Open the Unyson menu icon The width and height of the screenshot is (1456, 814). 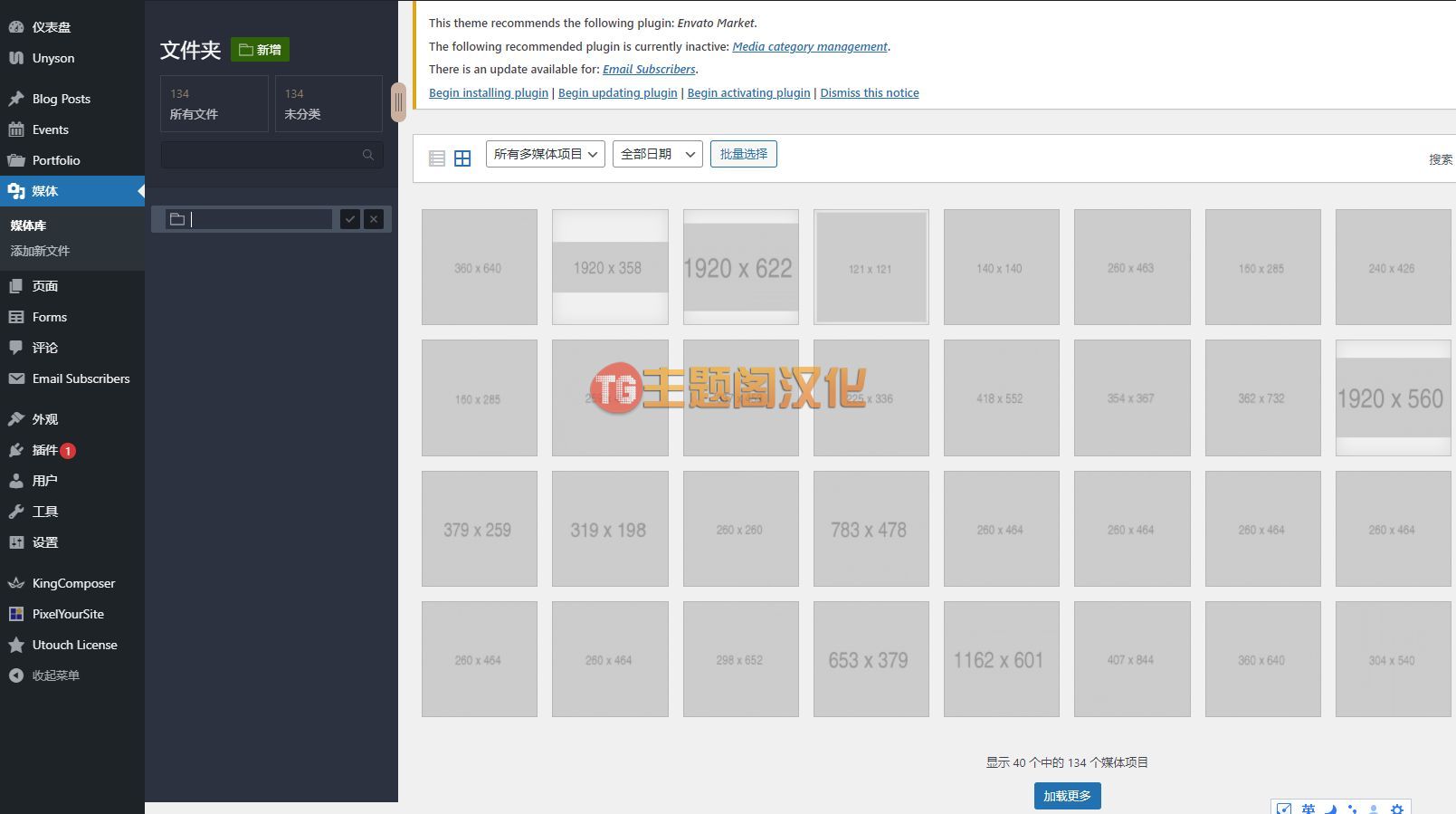point(16,58)
